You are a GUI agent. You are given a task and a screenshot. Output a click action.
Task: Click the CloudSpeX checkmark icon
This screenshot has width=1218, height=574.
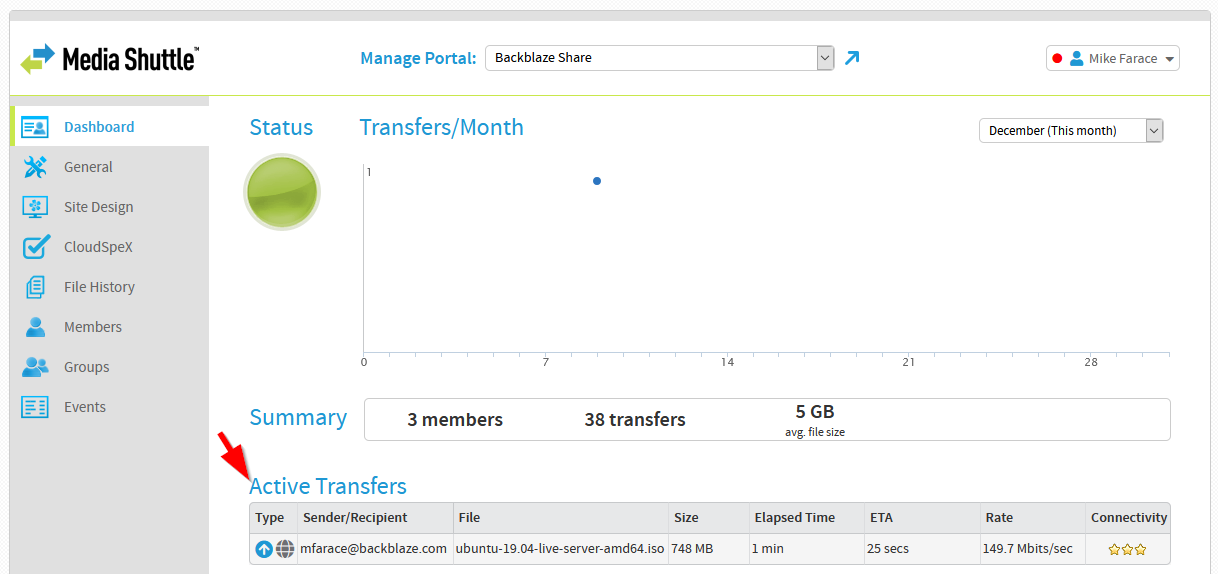pos(36,246)
